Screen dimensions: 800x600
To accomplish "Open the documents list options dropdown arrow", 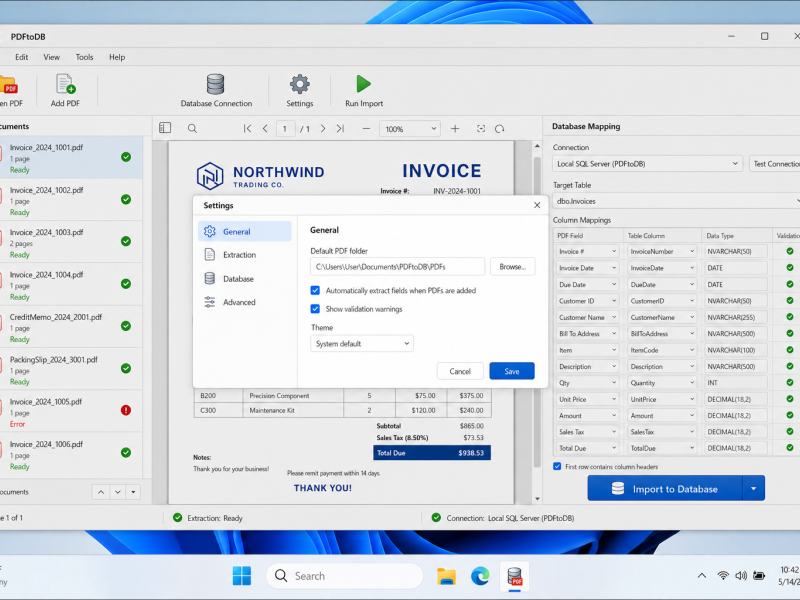I will point(133,492).
